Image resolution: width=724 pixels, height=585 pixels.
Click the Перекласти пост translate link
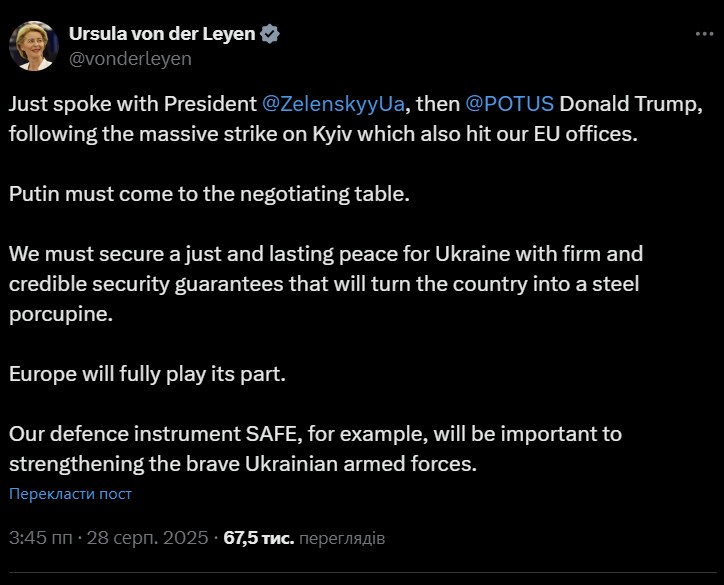click(70, 493)
